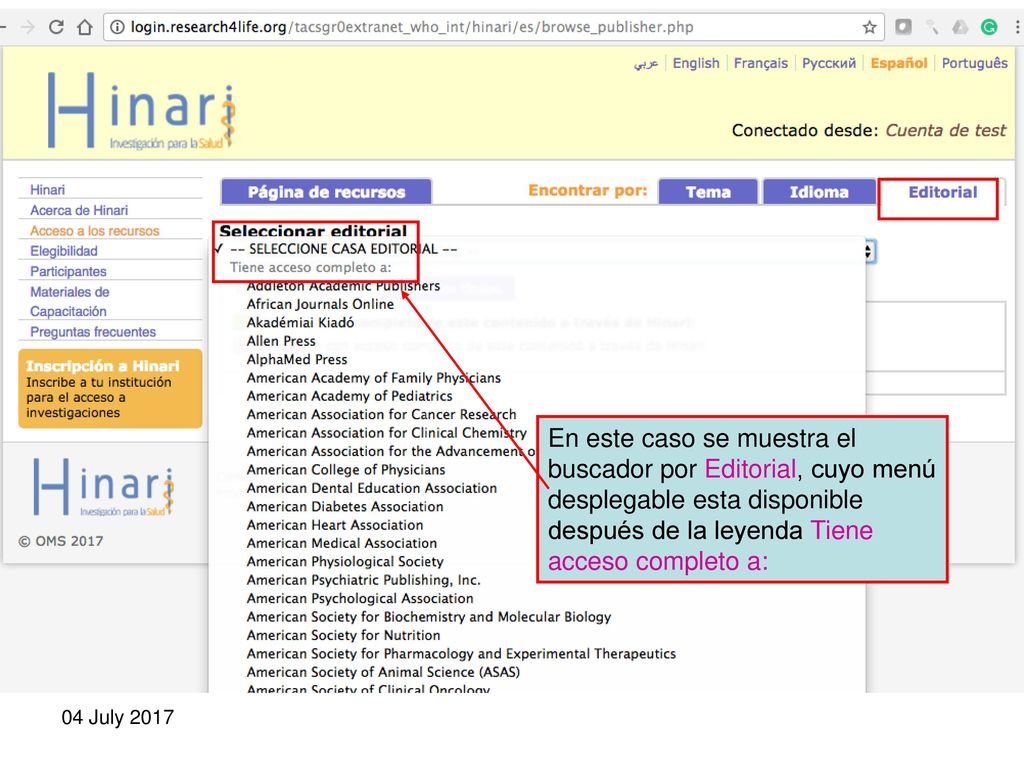The image size is (1024, 768).
Task: Select Allen Press from list
Action: click(281, 341)
